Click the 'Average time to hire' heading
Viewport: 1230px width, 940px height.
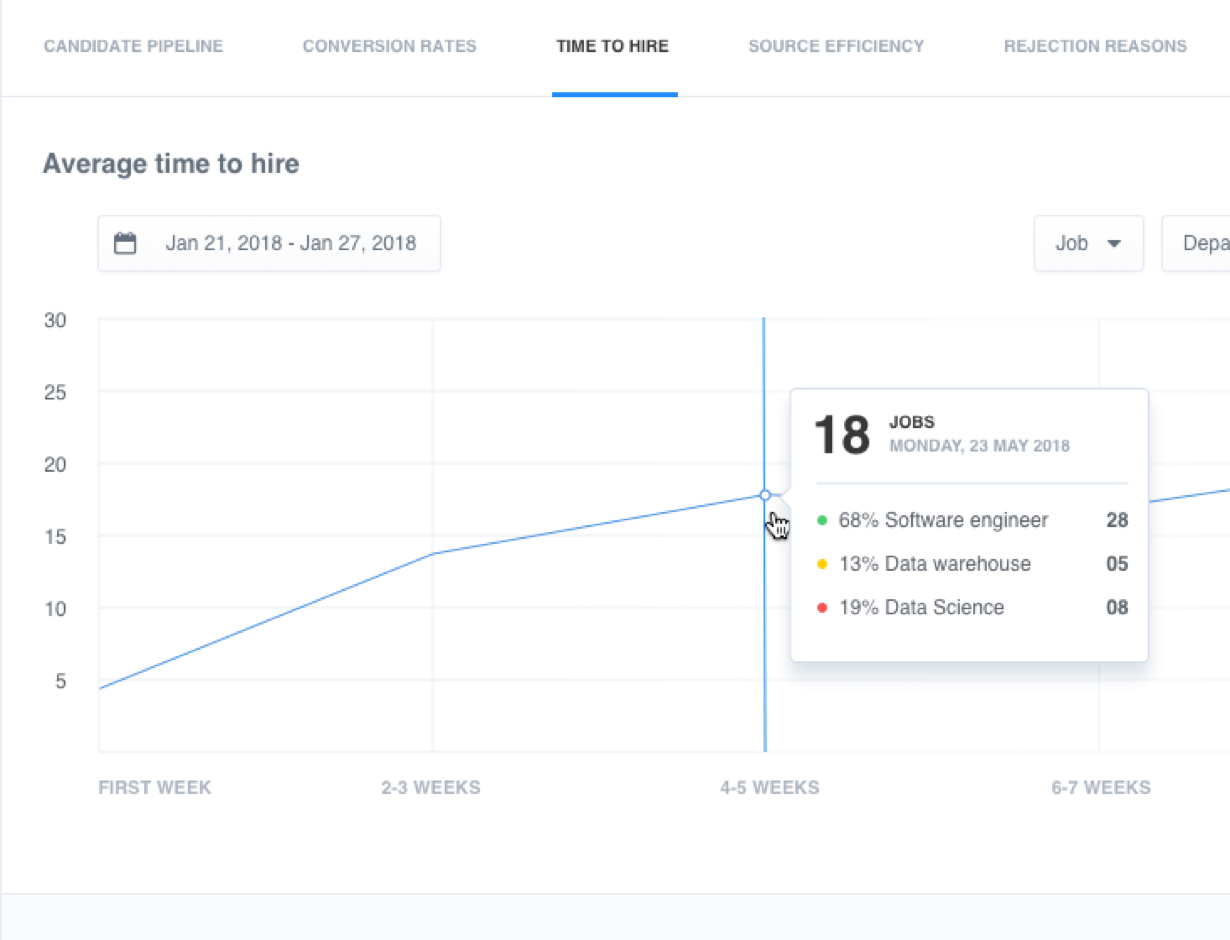[x=170, y=163]
